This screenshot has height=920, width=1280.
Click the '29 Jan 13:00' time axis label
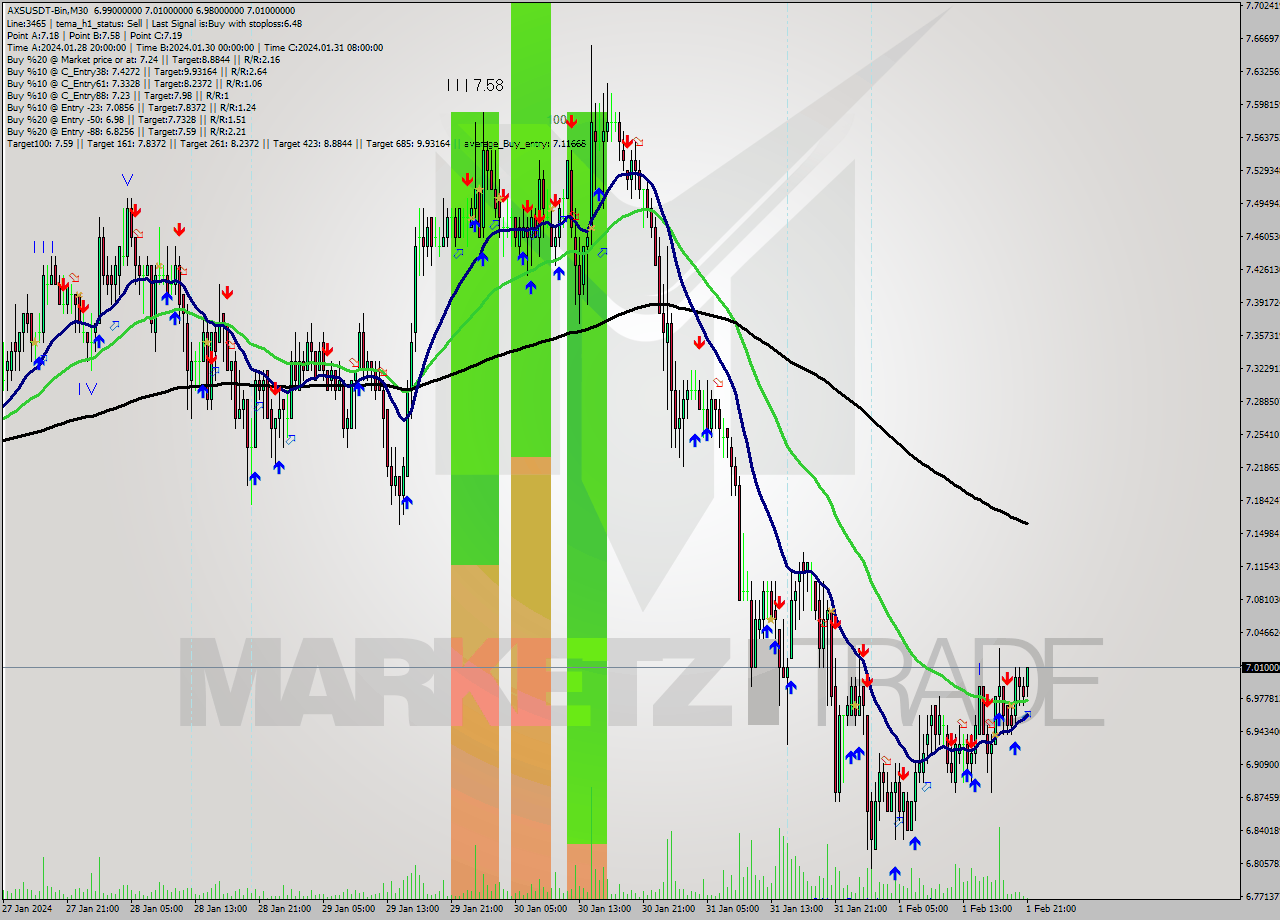411,909
